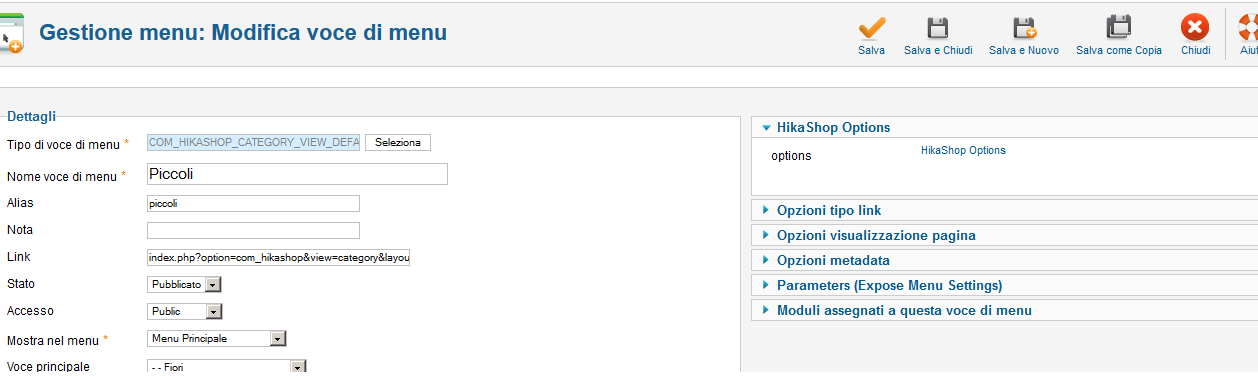This screenshot has height=378, width=1258.
Task: Click the Salva e Chiudi floppy icon
Action: (x=938, y=27)
